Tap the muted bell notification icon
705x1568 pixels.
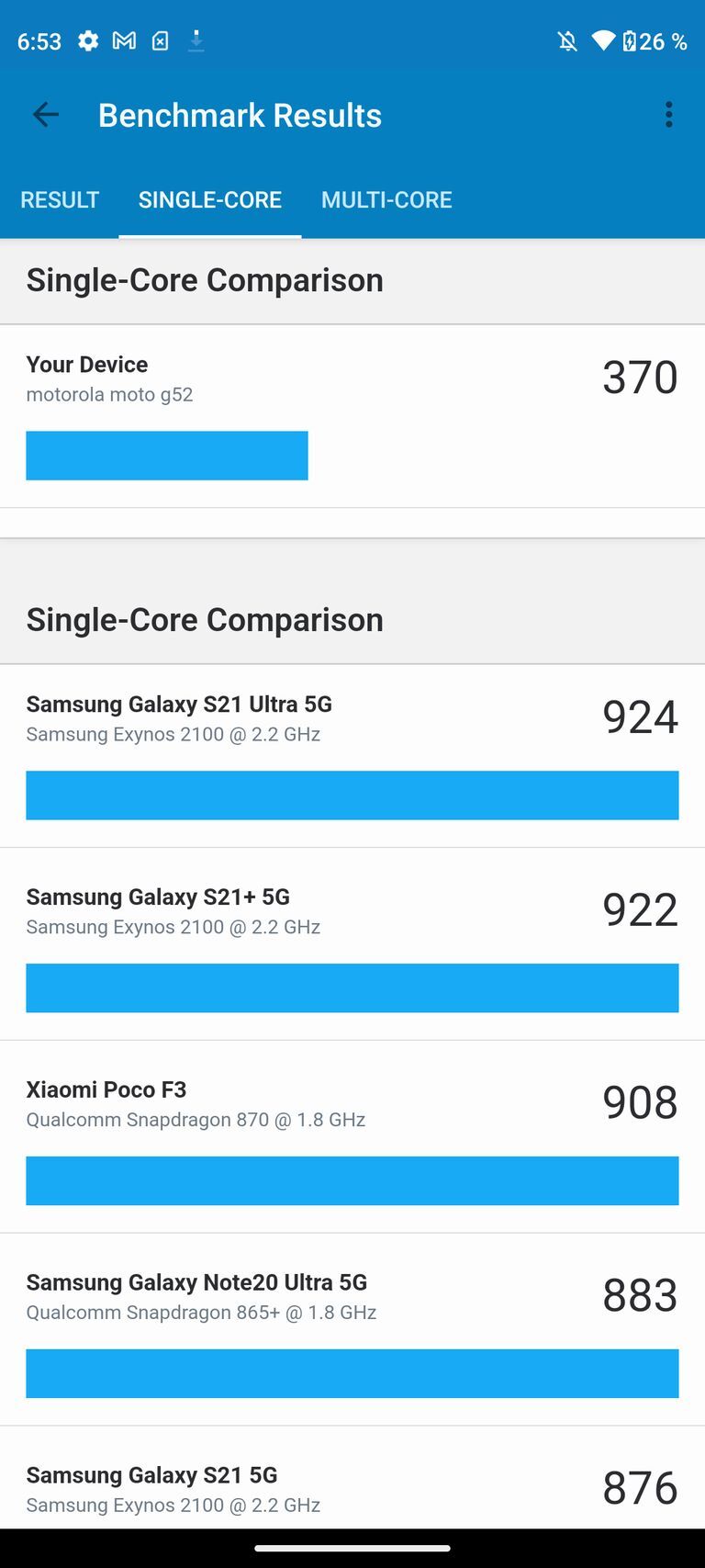pyautogui.click(x=567, y=41)
